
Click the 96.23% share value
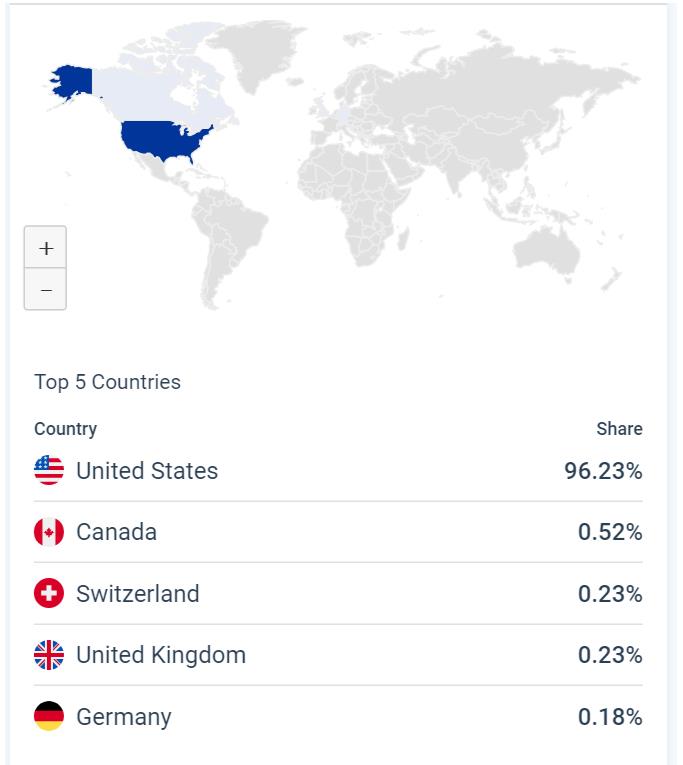point(603,471)
